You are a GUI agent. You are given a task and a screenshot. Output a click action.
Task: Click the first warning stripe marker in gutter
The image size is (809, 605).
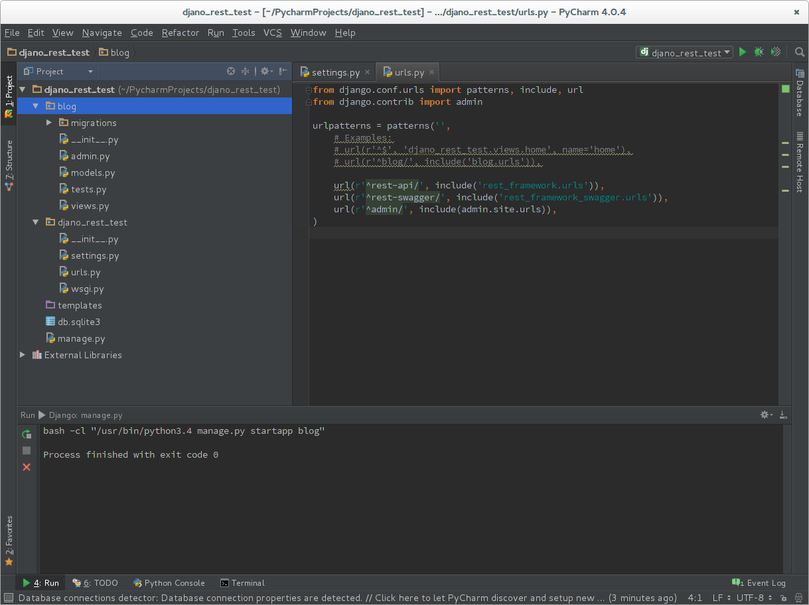[x=785, y=143]
